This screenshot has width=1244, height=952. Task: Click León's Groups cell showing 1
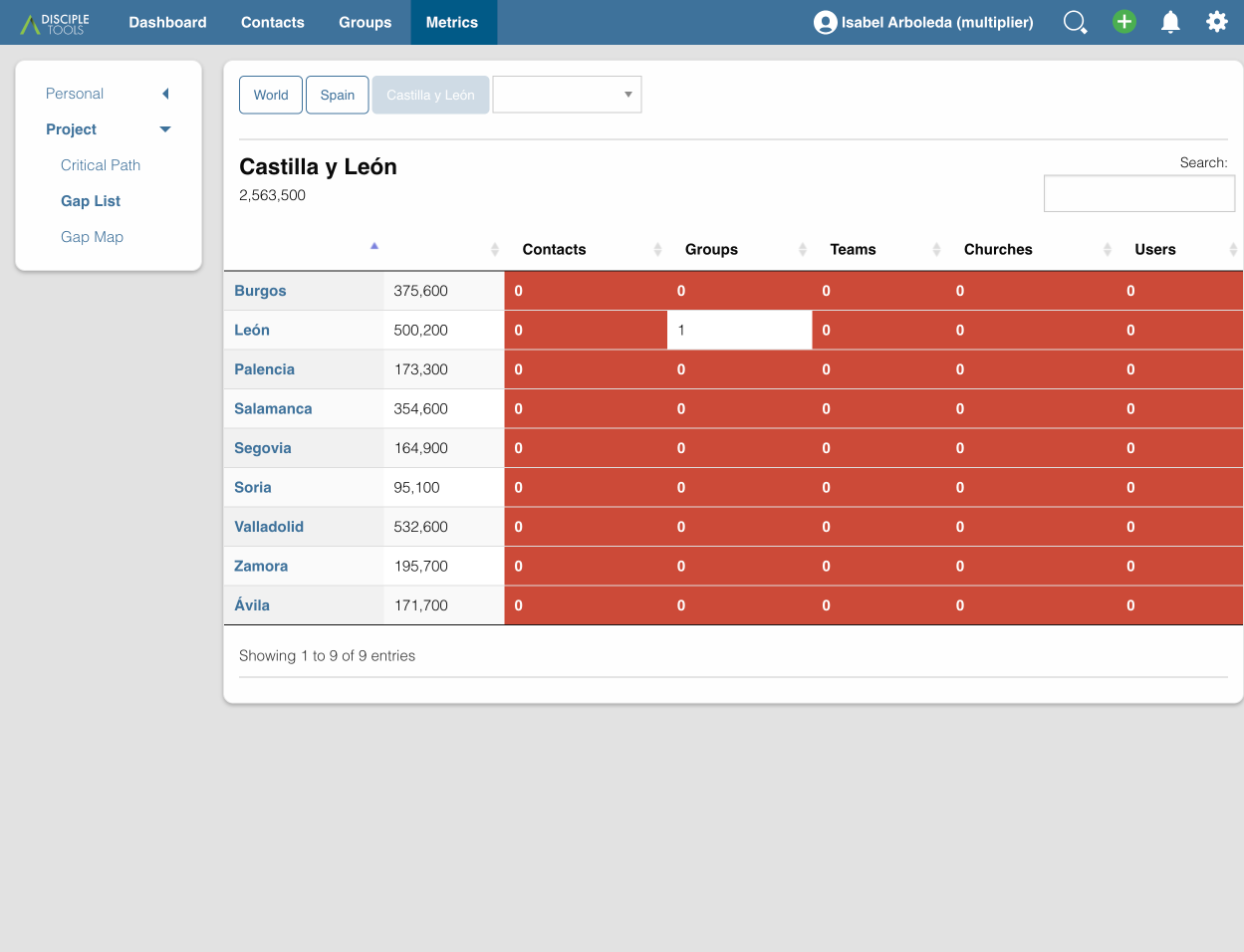[740, 330]
